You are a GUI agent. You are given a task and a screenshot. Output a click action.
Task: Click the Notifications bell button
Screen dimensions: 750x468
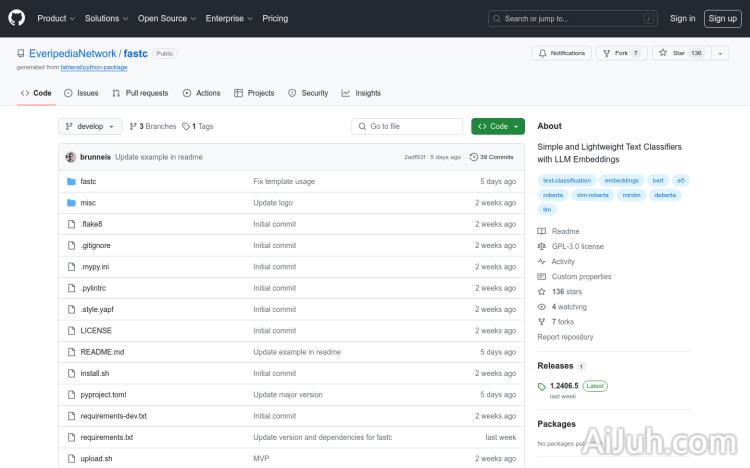click(x=562, y=53)
